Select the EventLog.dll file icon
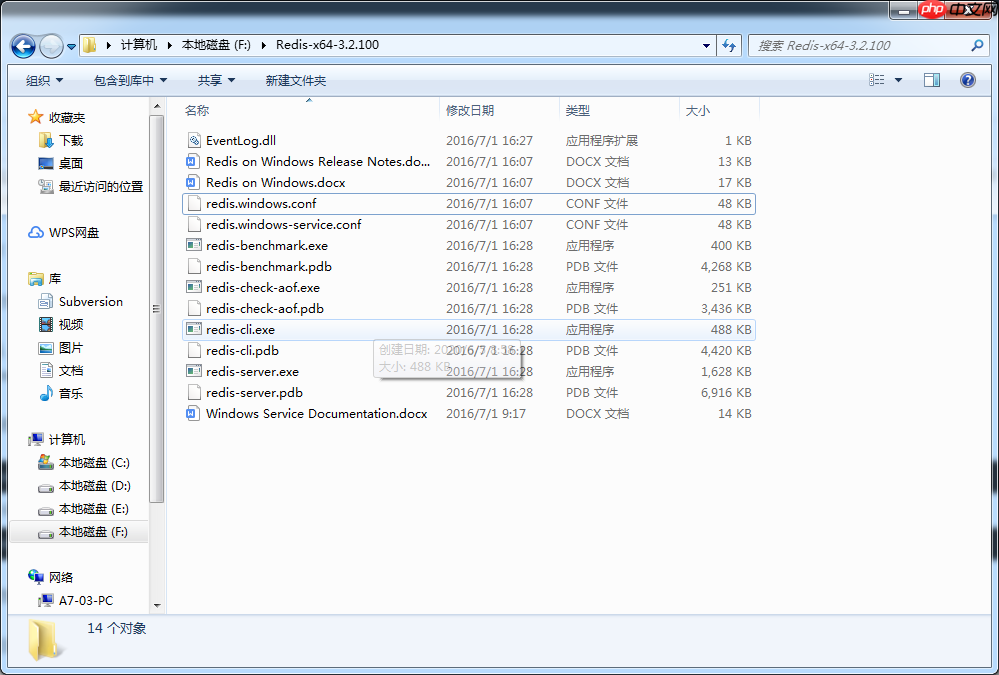Screen dimensions: 999x675 click(194, 140)
